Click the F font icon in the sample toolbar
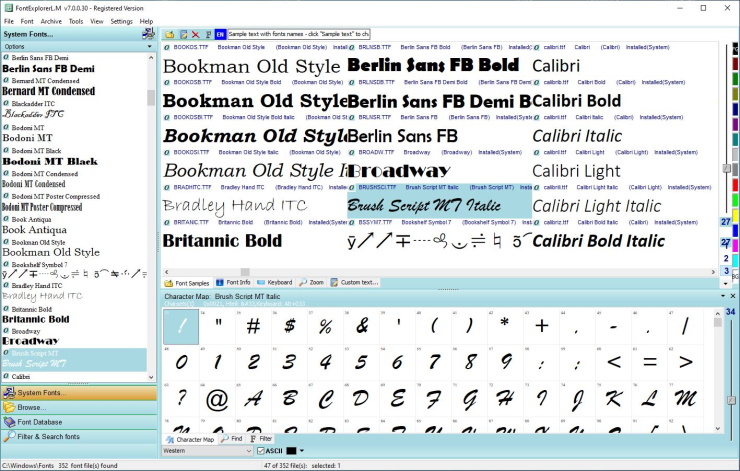The height and width of the screenshot is (471, 740). (x=208, y=34)
